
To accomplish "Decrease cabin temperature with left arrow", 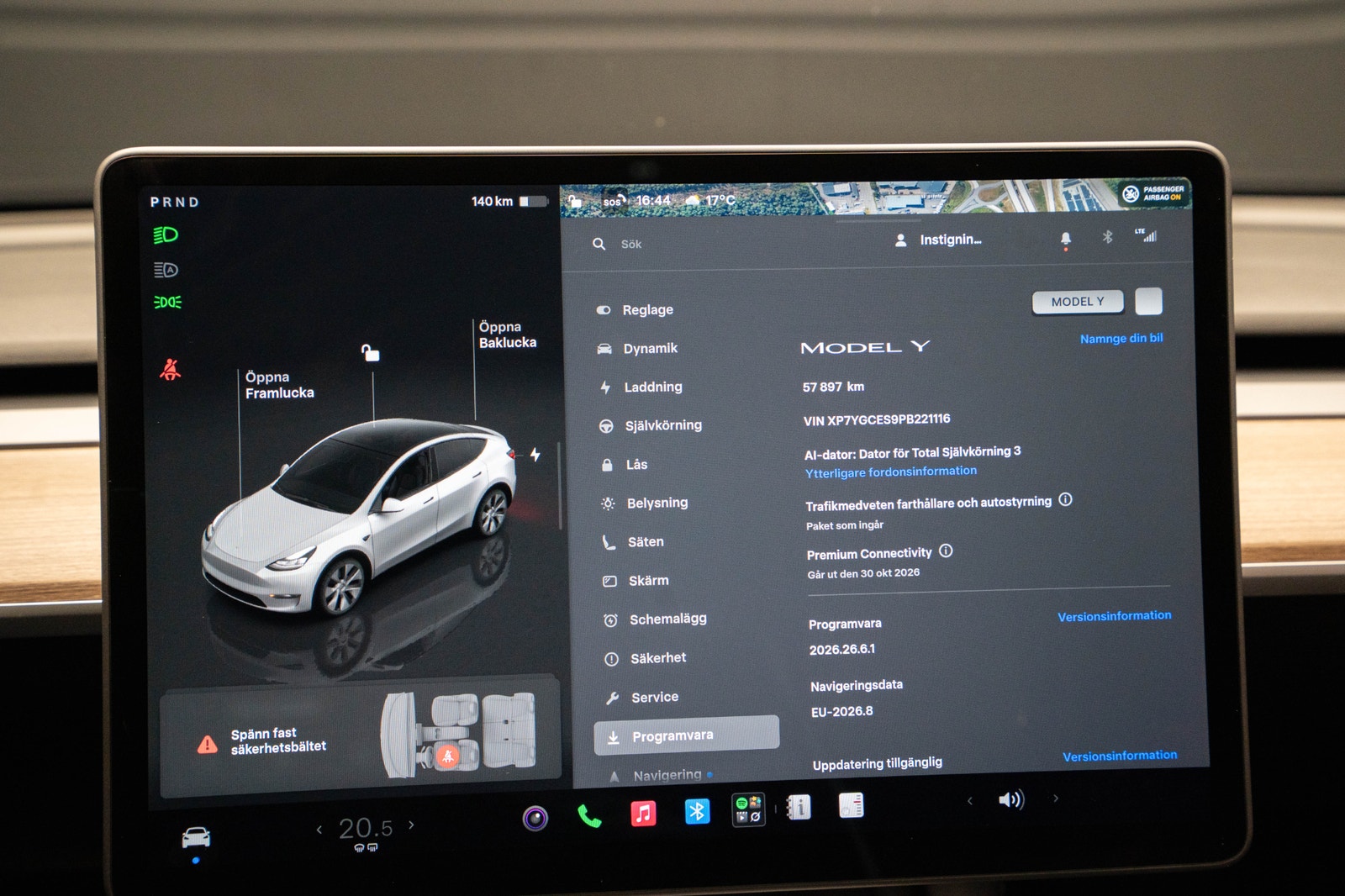I will click(319, 830).
